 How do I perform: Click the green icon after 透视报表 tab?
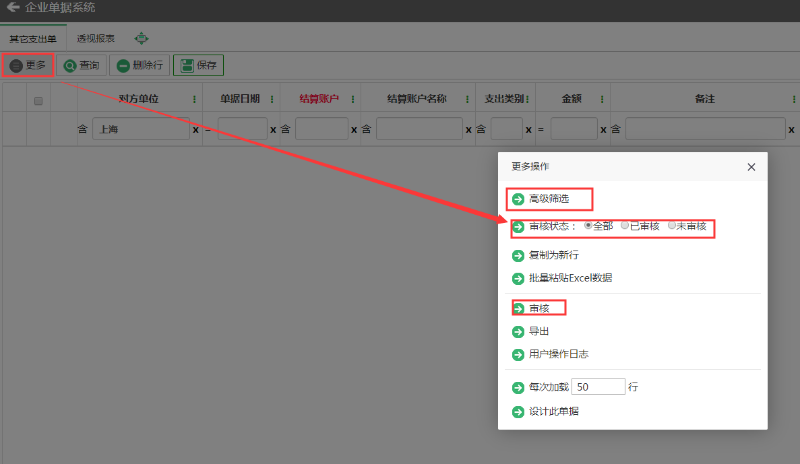pyautogui.click(x=141, y=38)
